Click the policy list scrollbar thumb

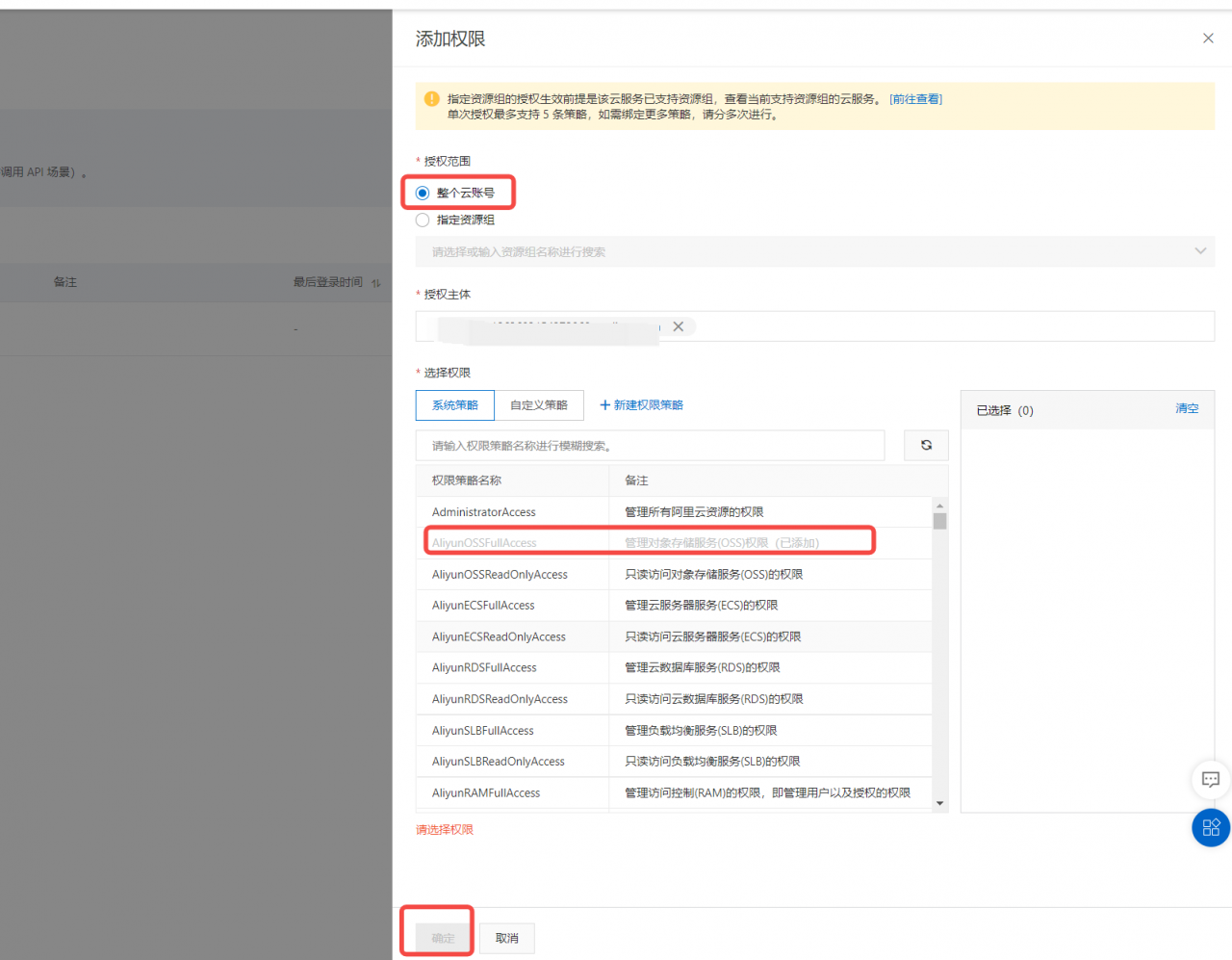click(x=939, y=521)
